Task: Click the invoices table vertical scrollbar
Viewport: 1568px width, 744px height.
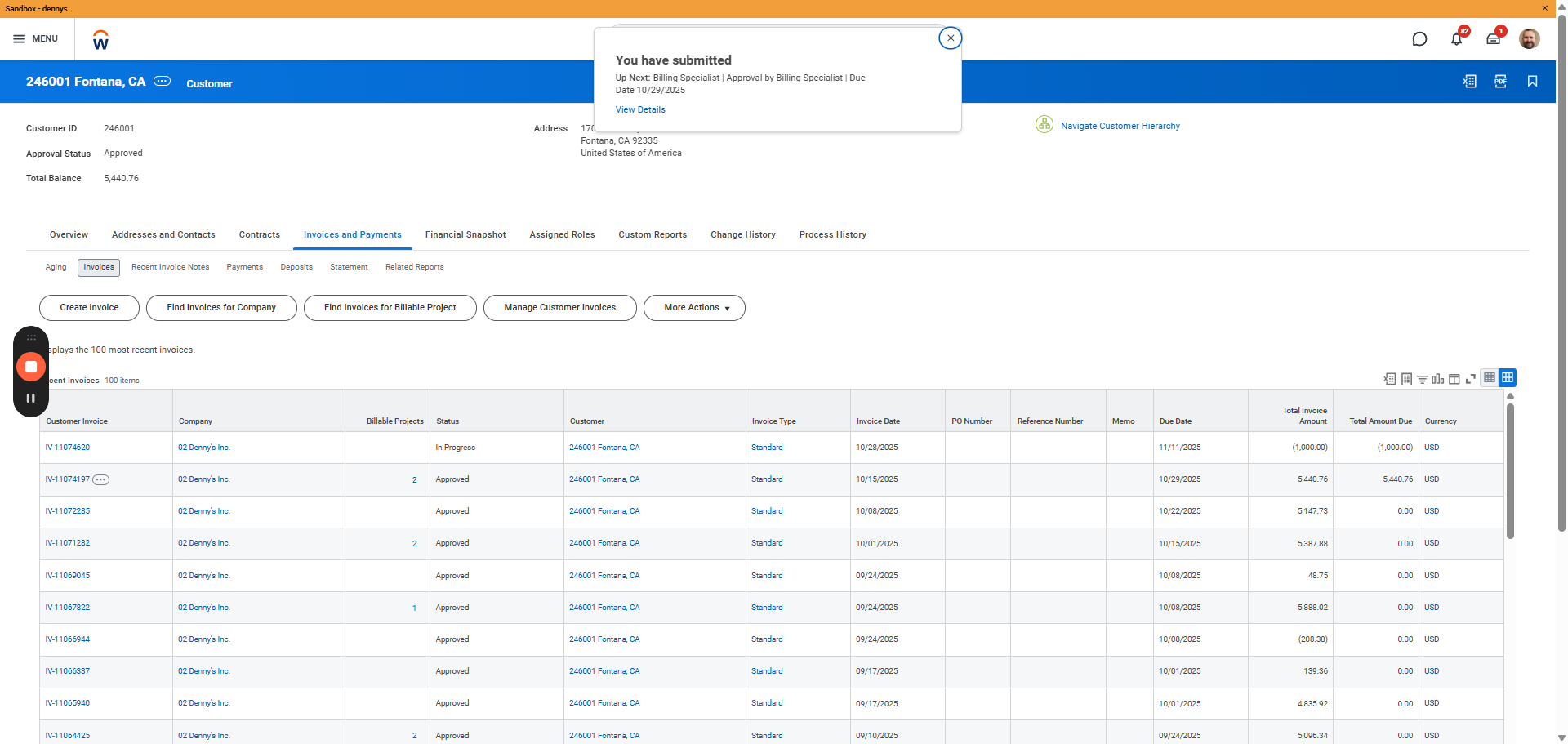Action: pos(1510,471)
